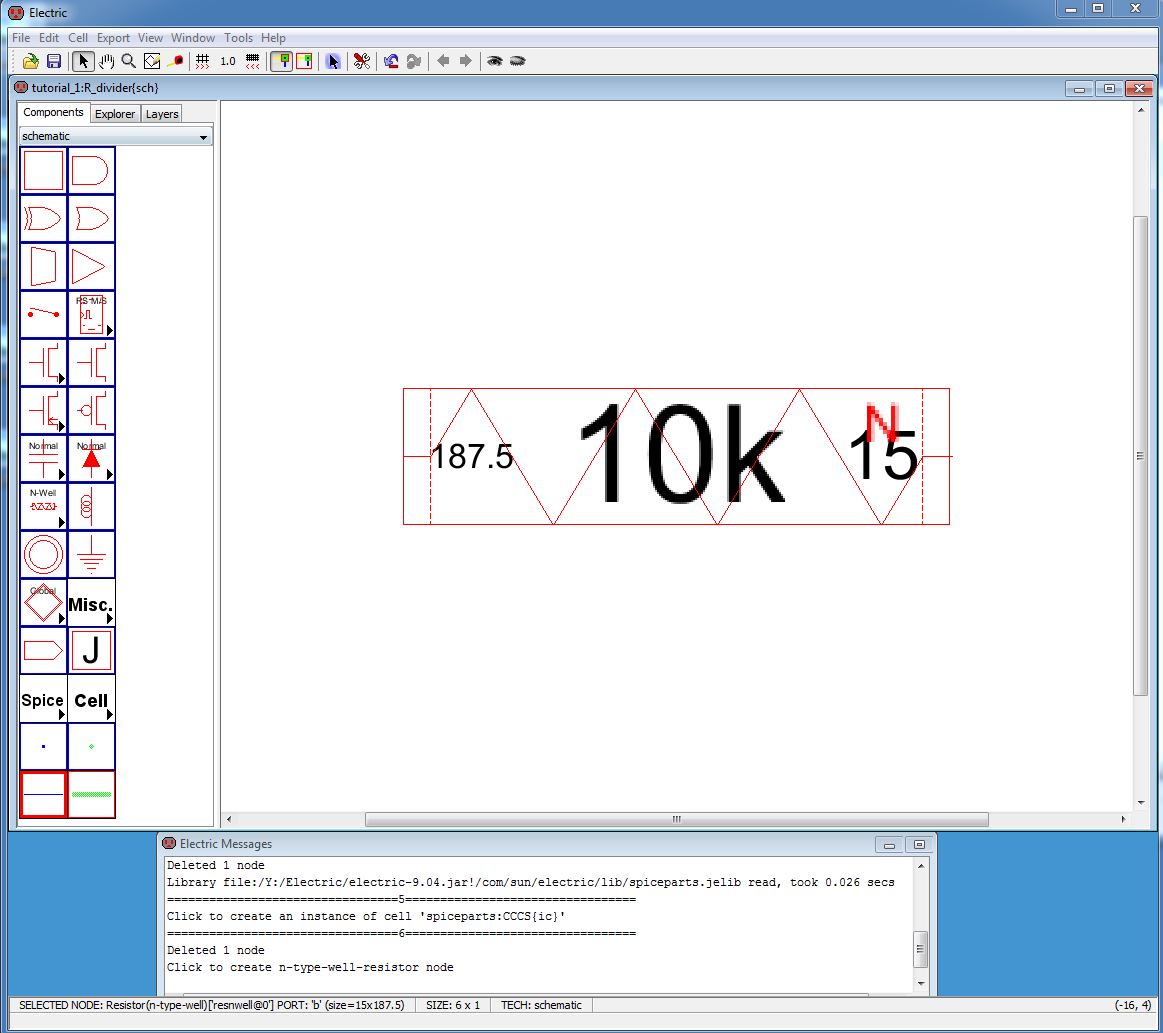Expand the Spice parts submenu
This screenshot has height=1033, width=1163.
pos(43,699)
